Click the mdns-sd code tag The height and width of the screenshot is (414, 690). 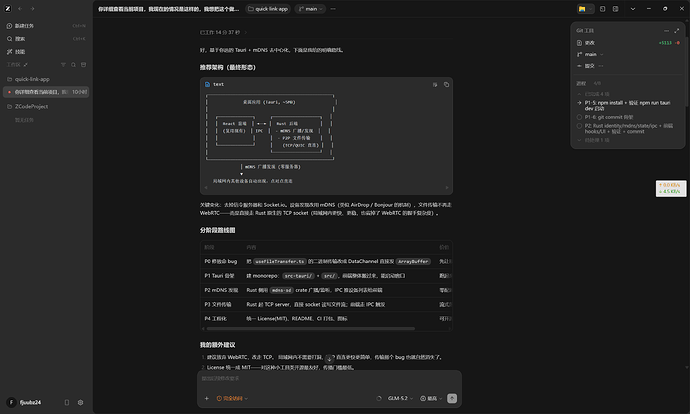[x=281, y=290]
